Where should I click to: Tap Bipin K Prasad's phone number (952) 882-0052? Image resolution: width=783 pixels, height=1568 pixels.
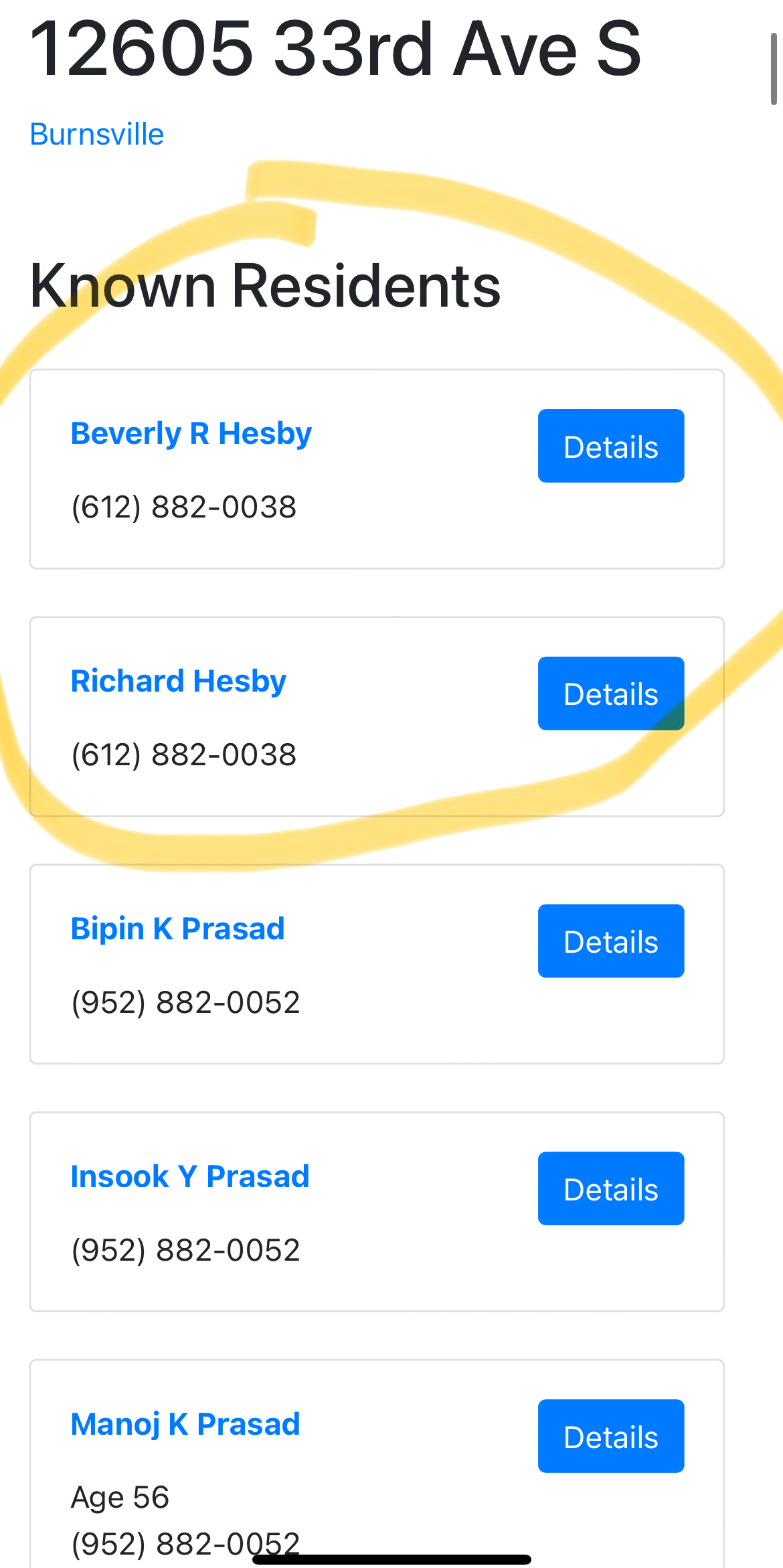(186, 1002)
